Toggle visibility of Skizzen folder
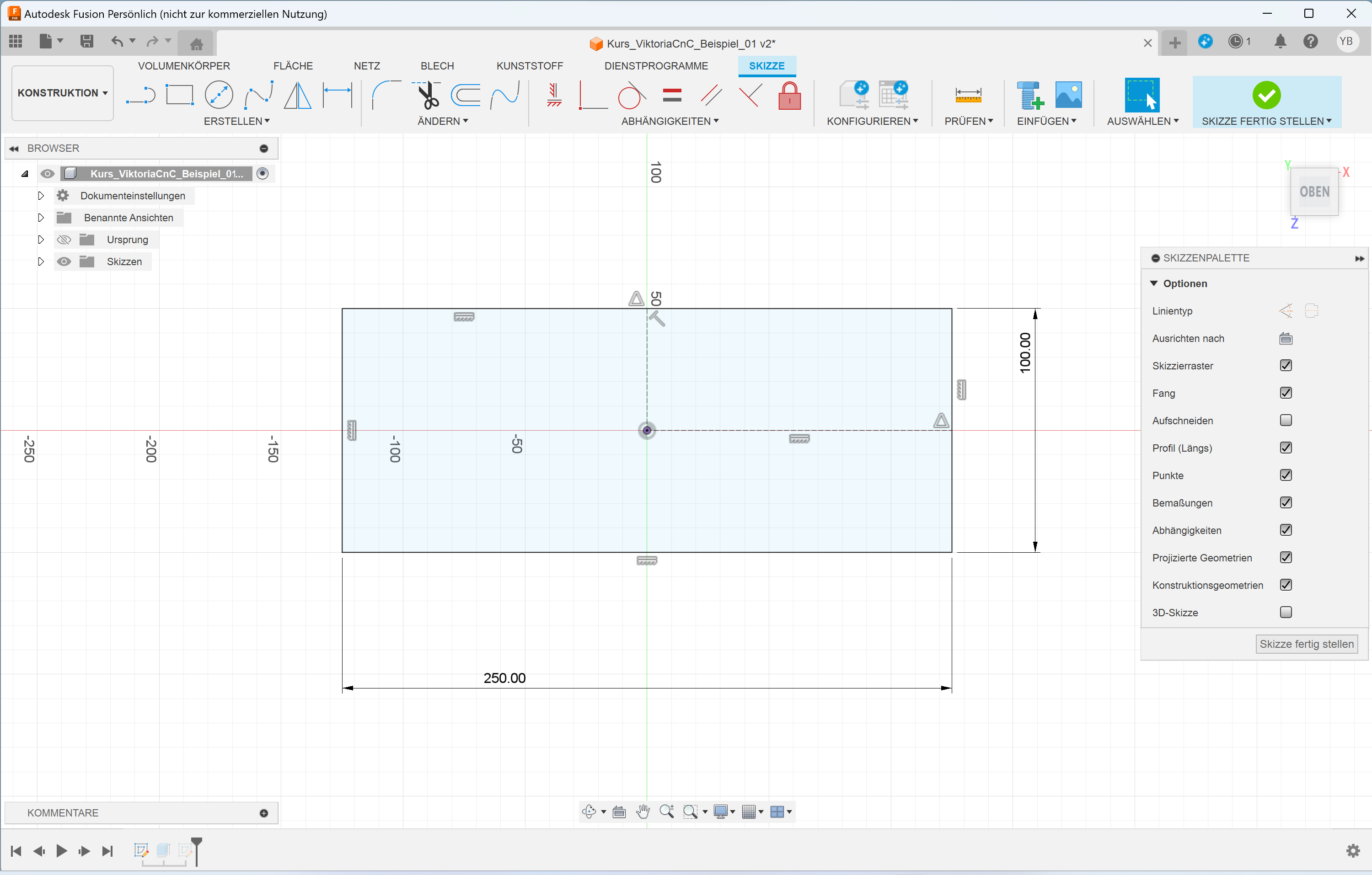The height and width of the screenshot is (875, 1372). (64, 261)
